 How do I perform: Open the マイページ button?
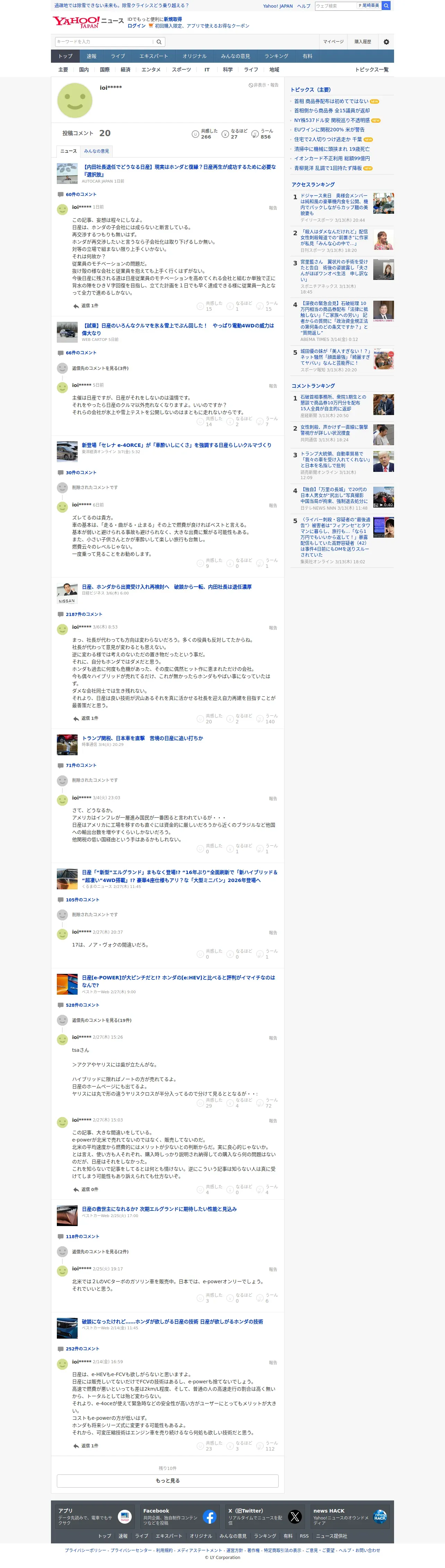point(333,42)
